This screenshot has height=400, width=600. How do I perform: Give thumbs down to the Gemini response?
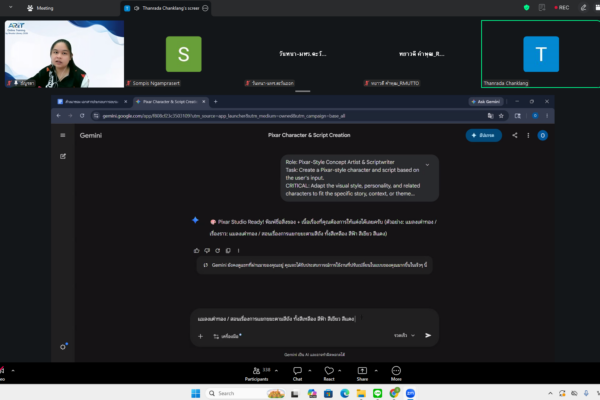point(207,250)
